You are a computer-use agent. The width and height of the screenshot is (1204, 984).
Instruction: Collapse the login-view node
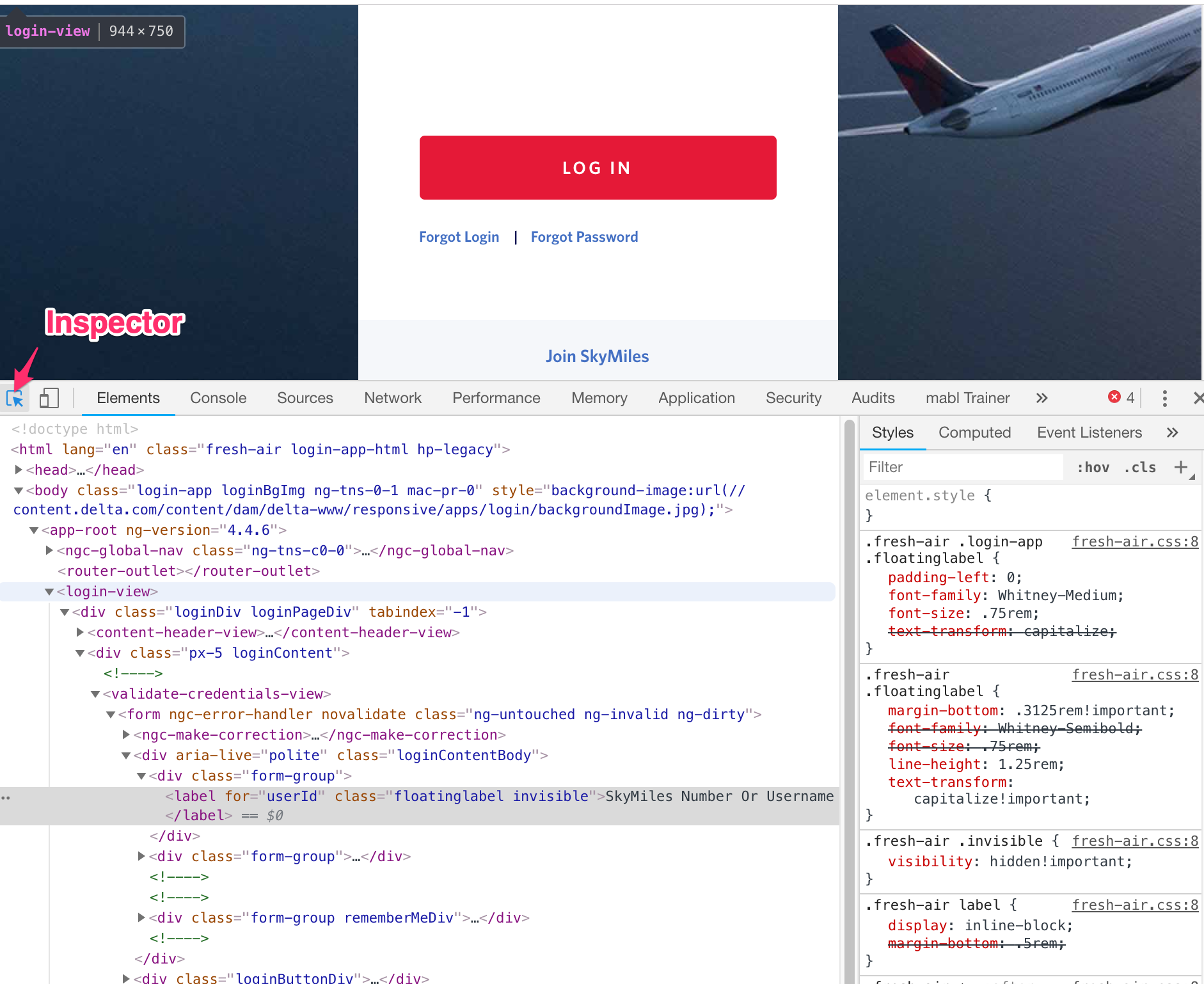pyautogui.click(x=49, y=592)
